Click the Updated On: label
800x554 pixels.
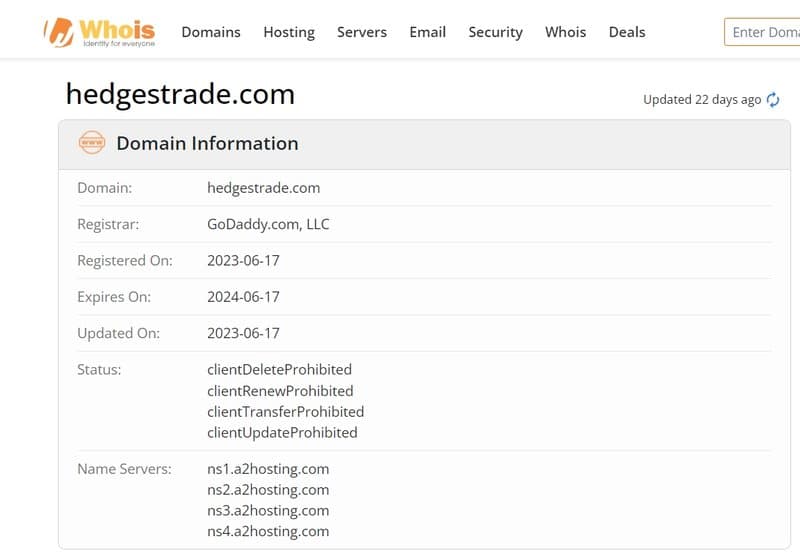pyautogui.click(x=118, y=333)
